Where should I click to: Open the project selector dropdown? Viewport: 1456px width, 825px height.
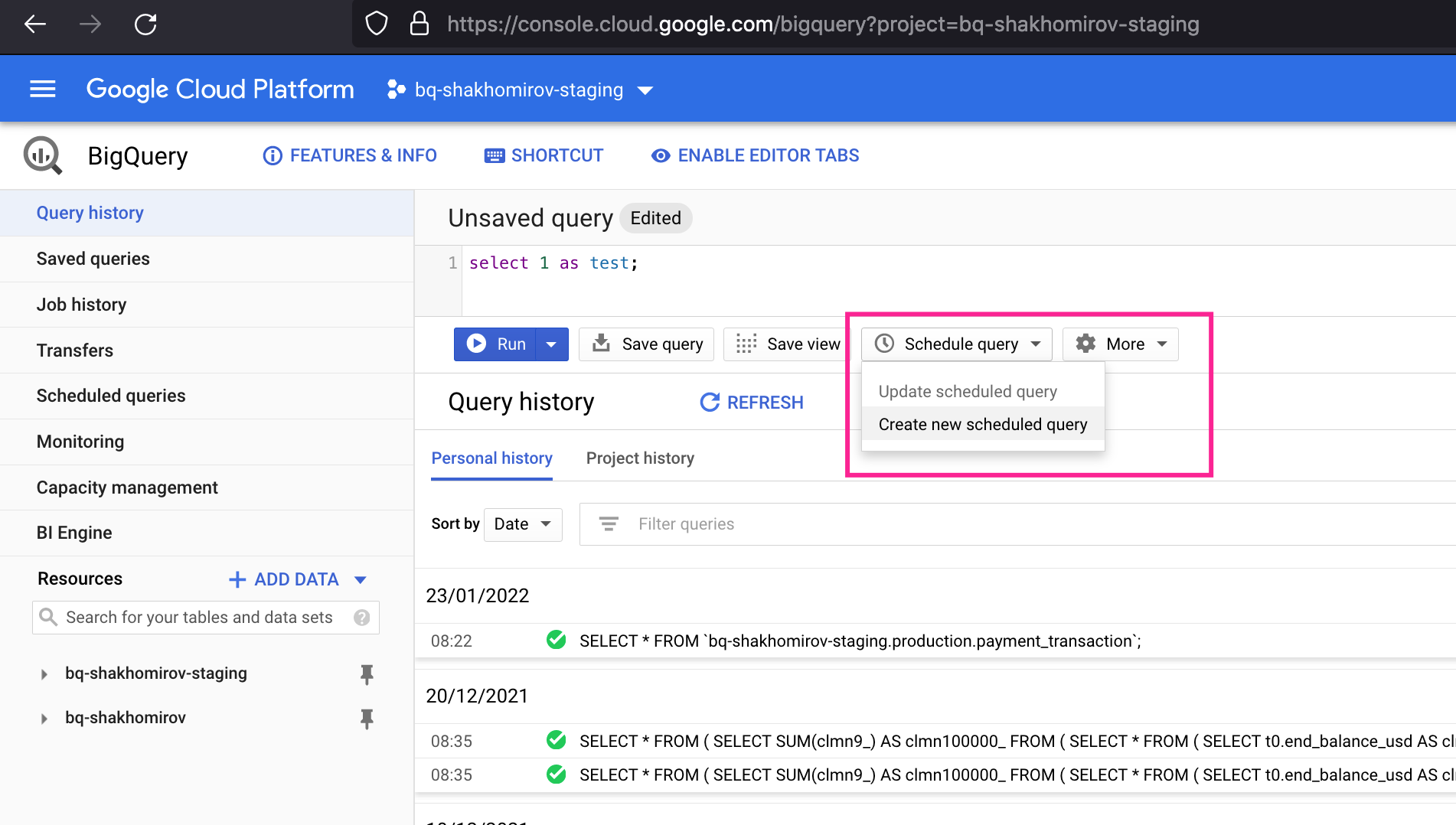click(x=645, y=90)
